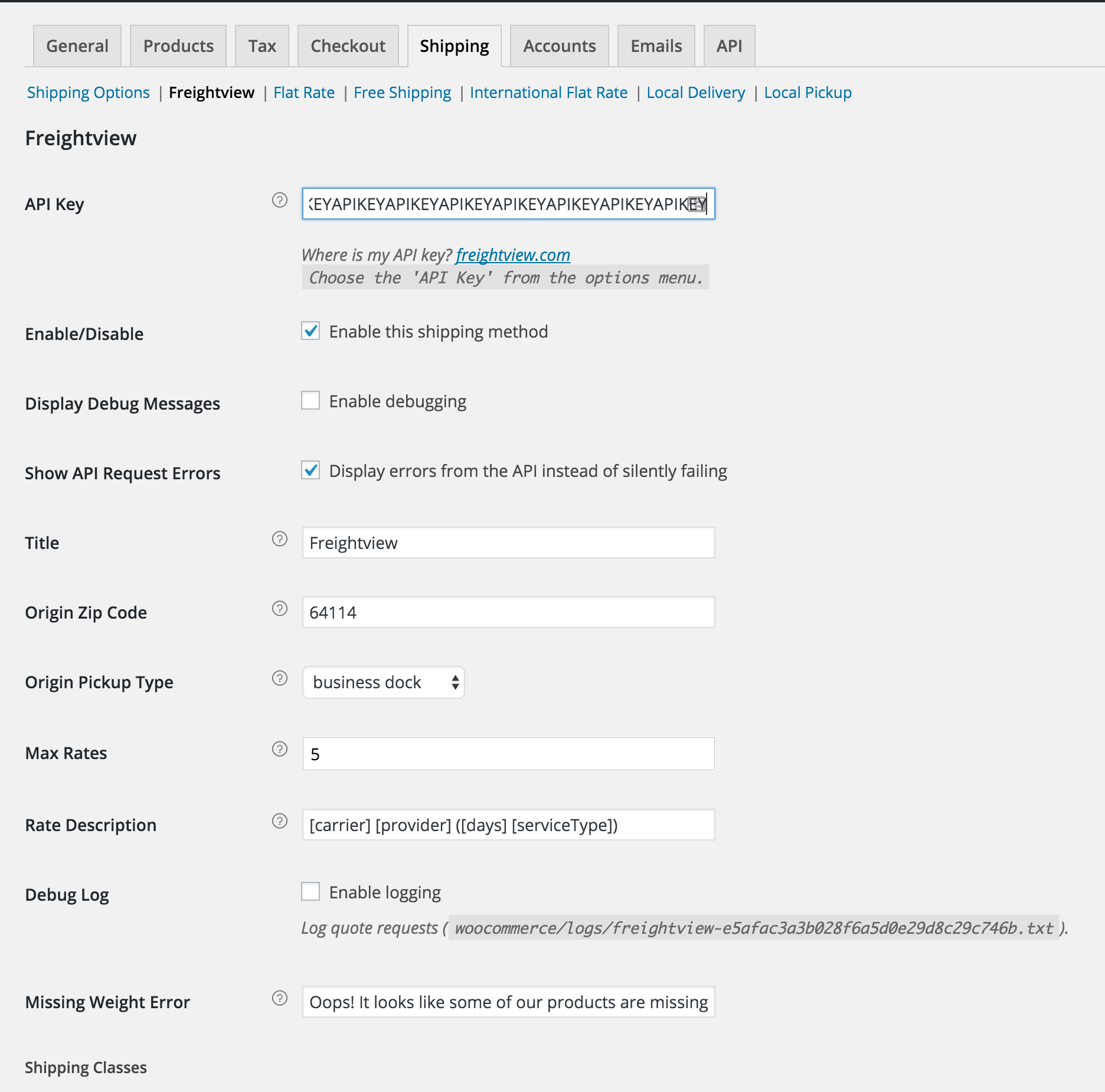This screenshot has width=1105, height=1092.
Task: Check the Enable logging checkbox
Action: 310,892
